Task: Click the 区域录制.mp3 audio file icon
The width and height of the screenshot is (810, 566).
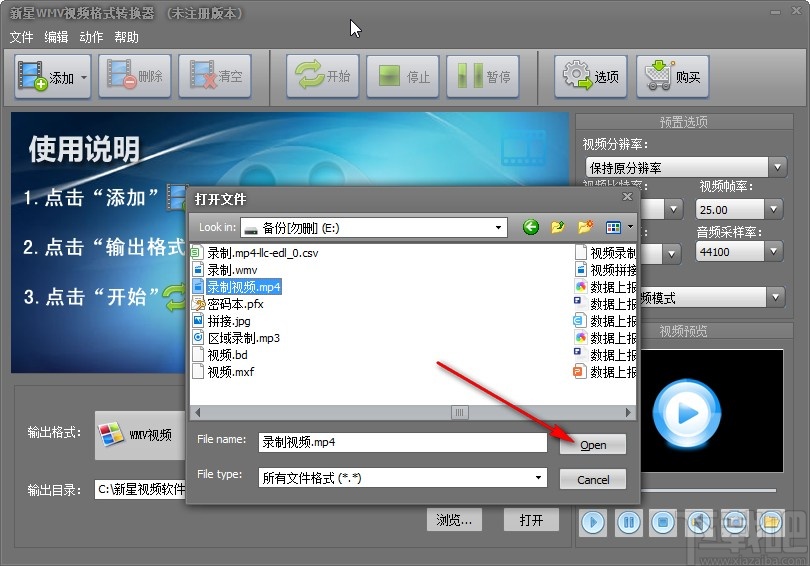Action: pos(198,338)
